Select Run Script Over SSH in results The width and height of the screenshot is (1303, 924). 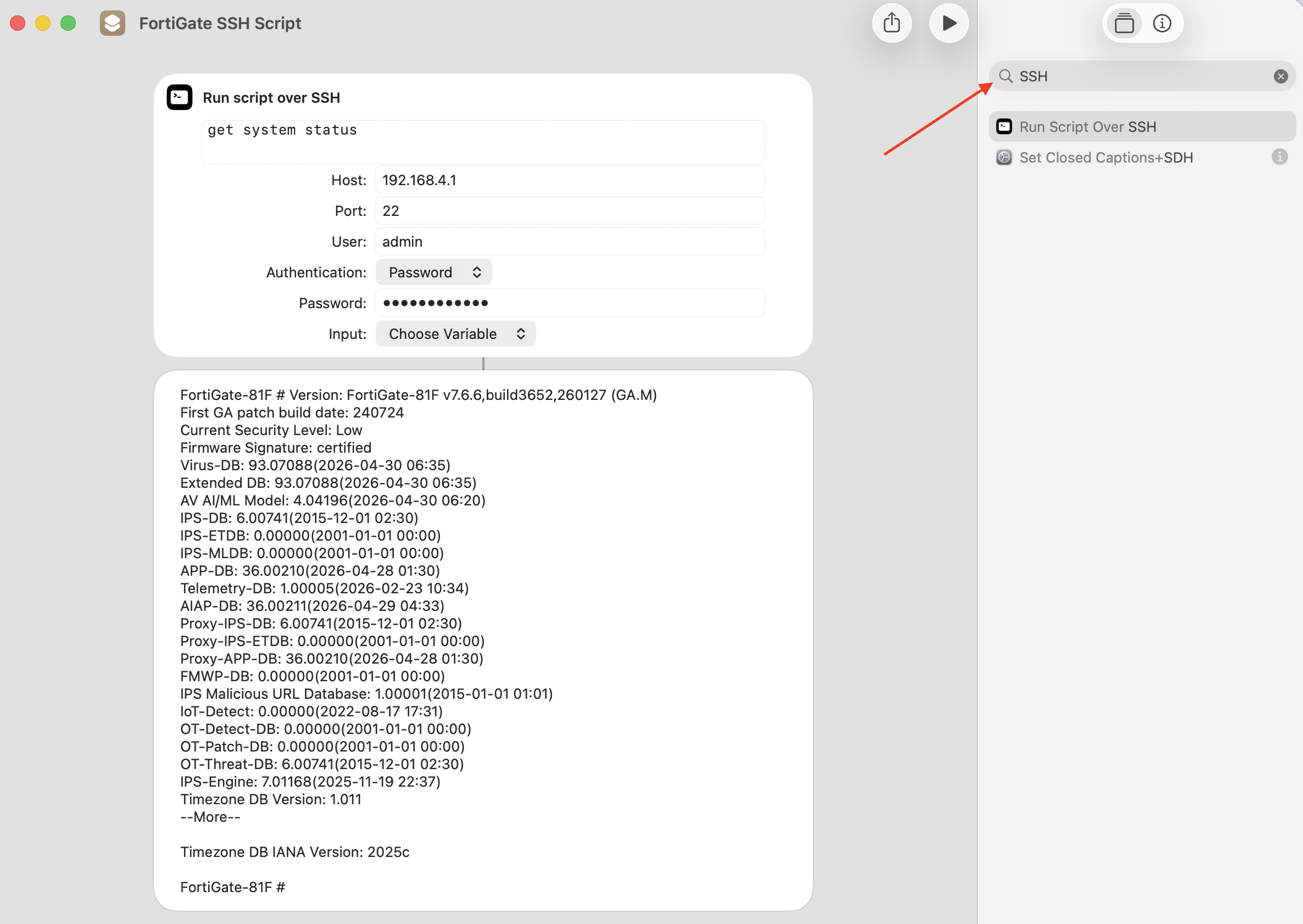coord(1142,126)
